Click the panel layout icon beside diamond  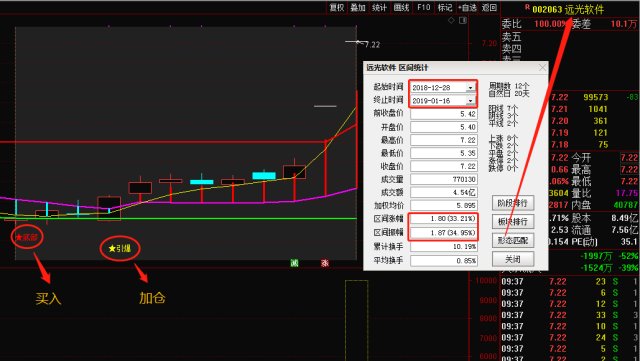(x=463, y=20)
